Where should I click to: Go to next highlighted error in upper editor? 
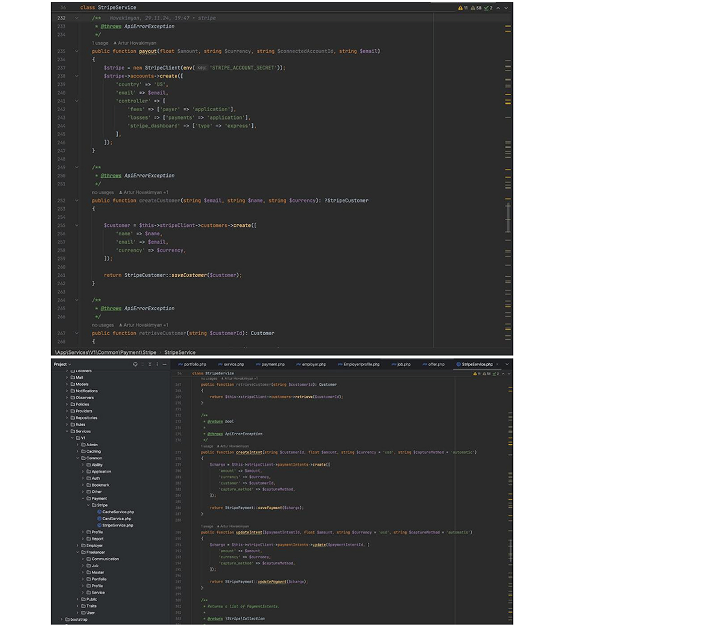pyautogui.click(x=506, y=8)
